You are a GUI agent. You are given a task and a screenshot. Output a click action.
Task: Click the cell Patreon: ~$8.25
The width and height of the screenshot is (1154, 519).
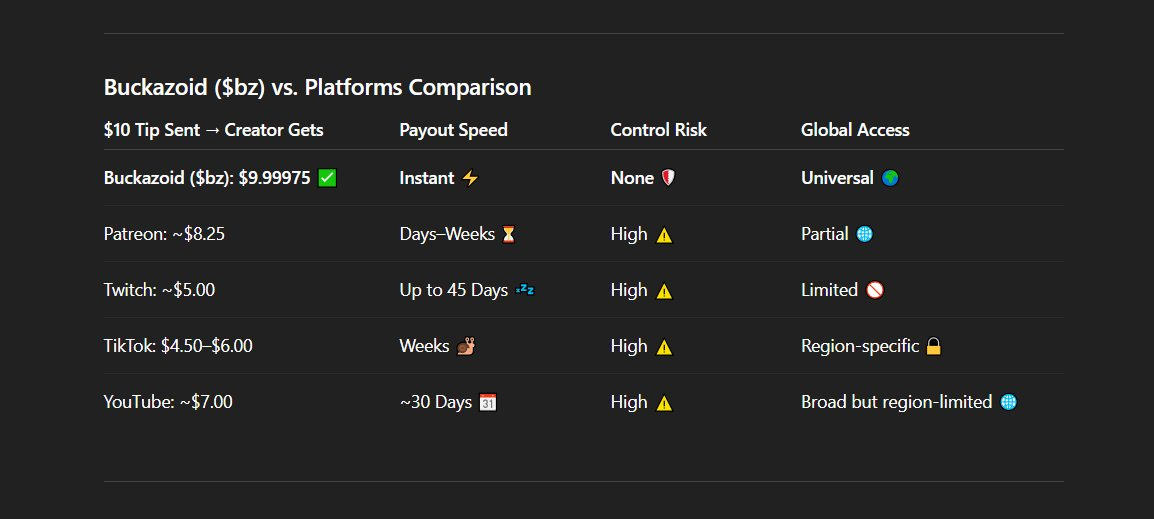[164, 234]
